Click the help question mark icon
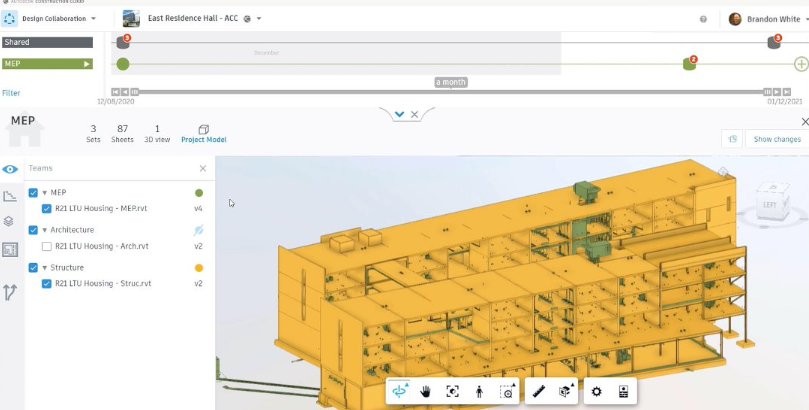809x410 pixels. [703, 19]
